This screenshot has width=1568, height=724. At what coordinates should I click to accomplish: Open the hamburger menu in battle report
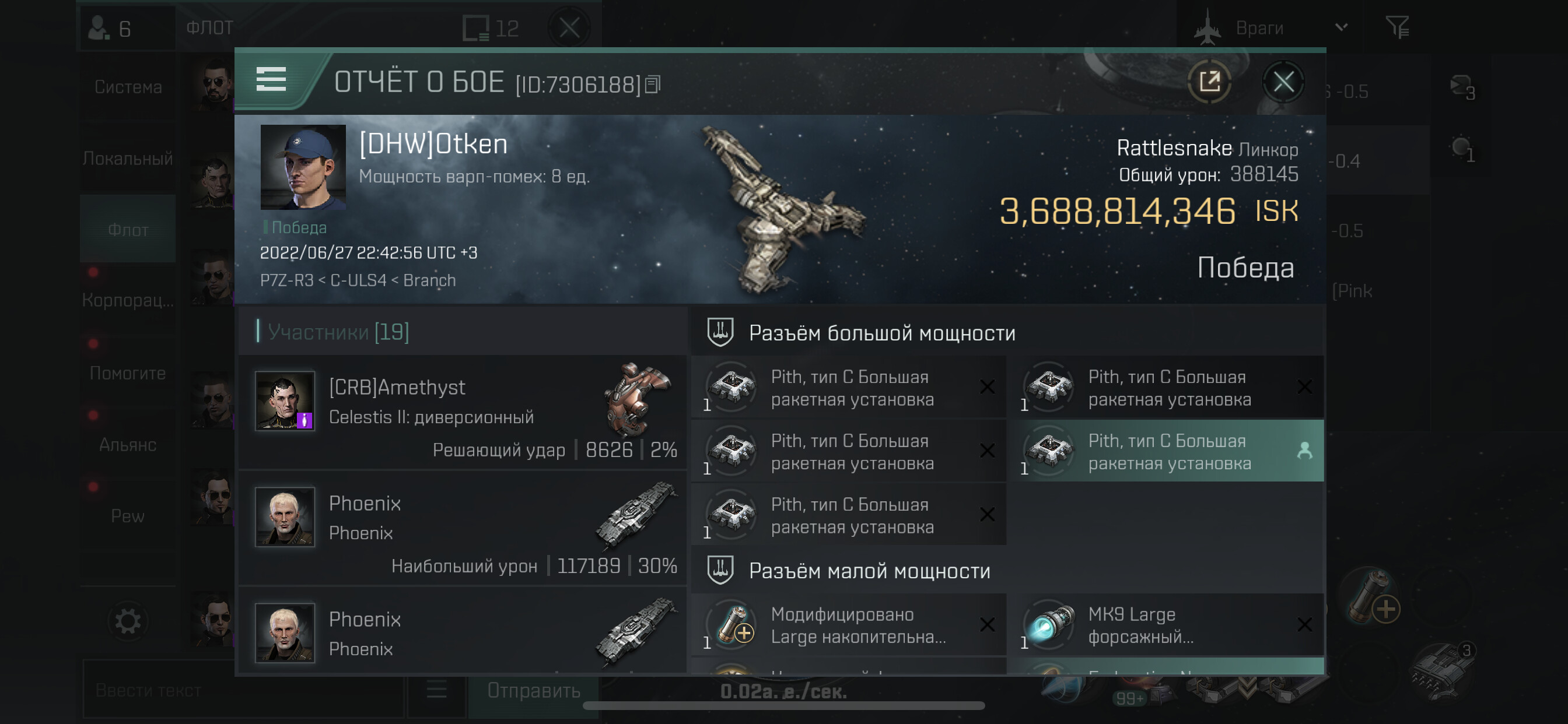271,80
